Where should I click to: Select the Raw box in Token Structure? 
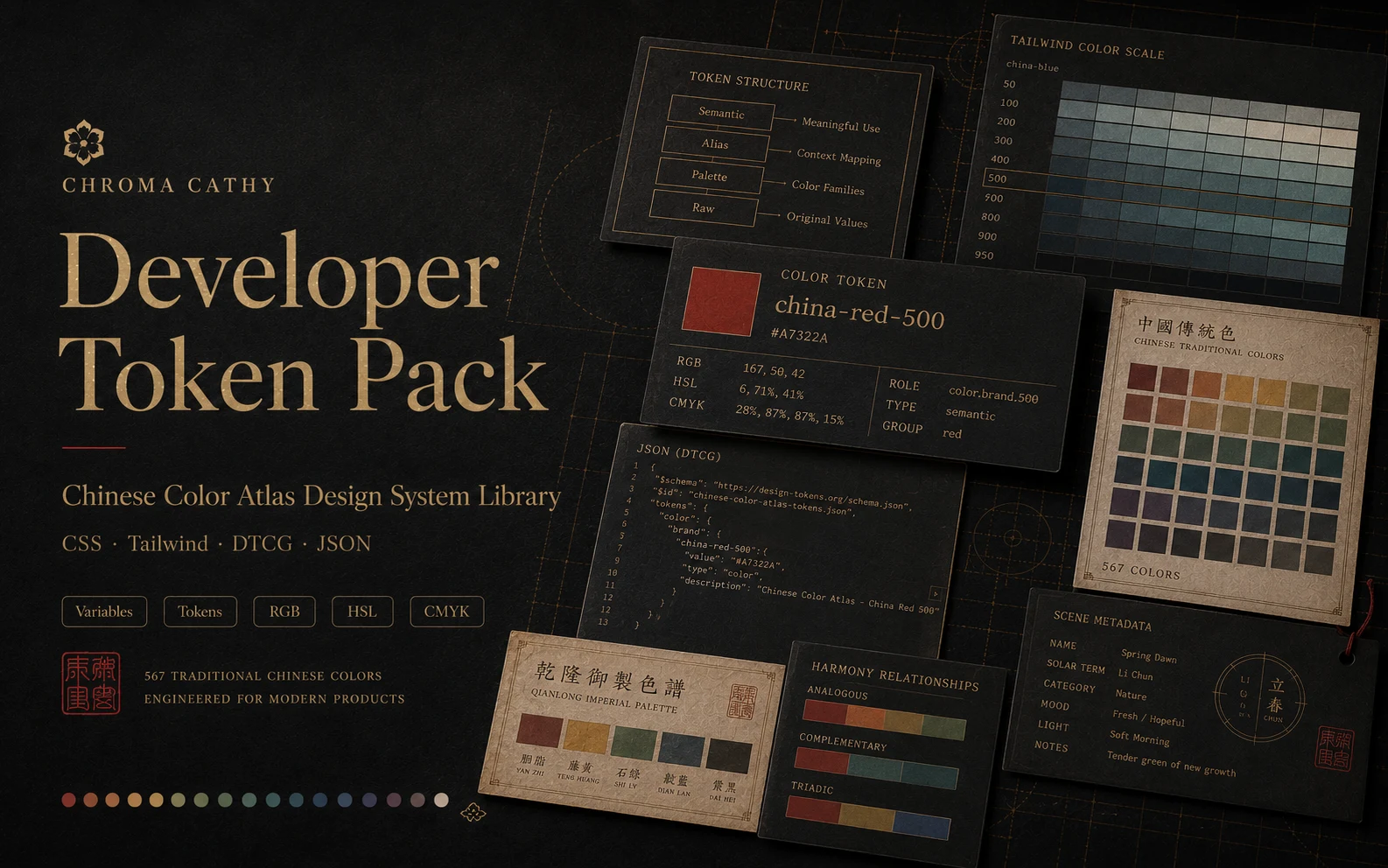click(x=703, y=208)
